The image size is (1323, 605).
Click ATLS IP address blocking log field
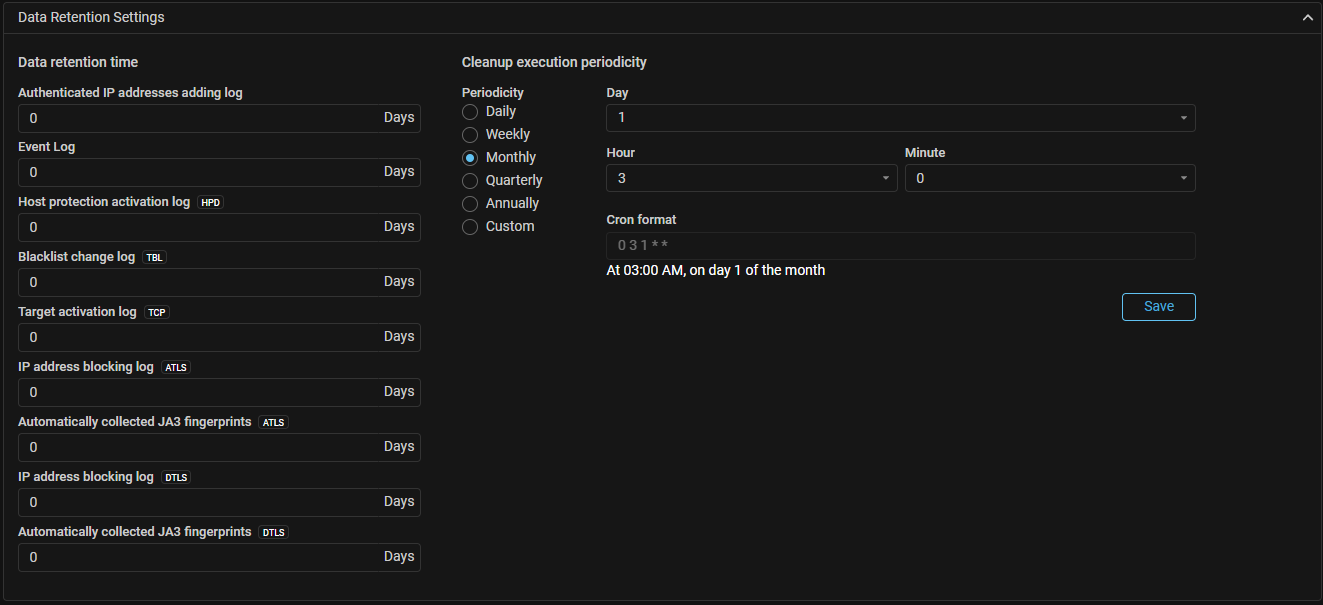(200, 393)
